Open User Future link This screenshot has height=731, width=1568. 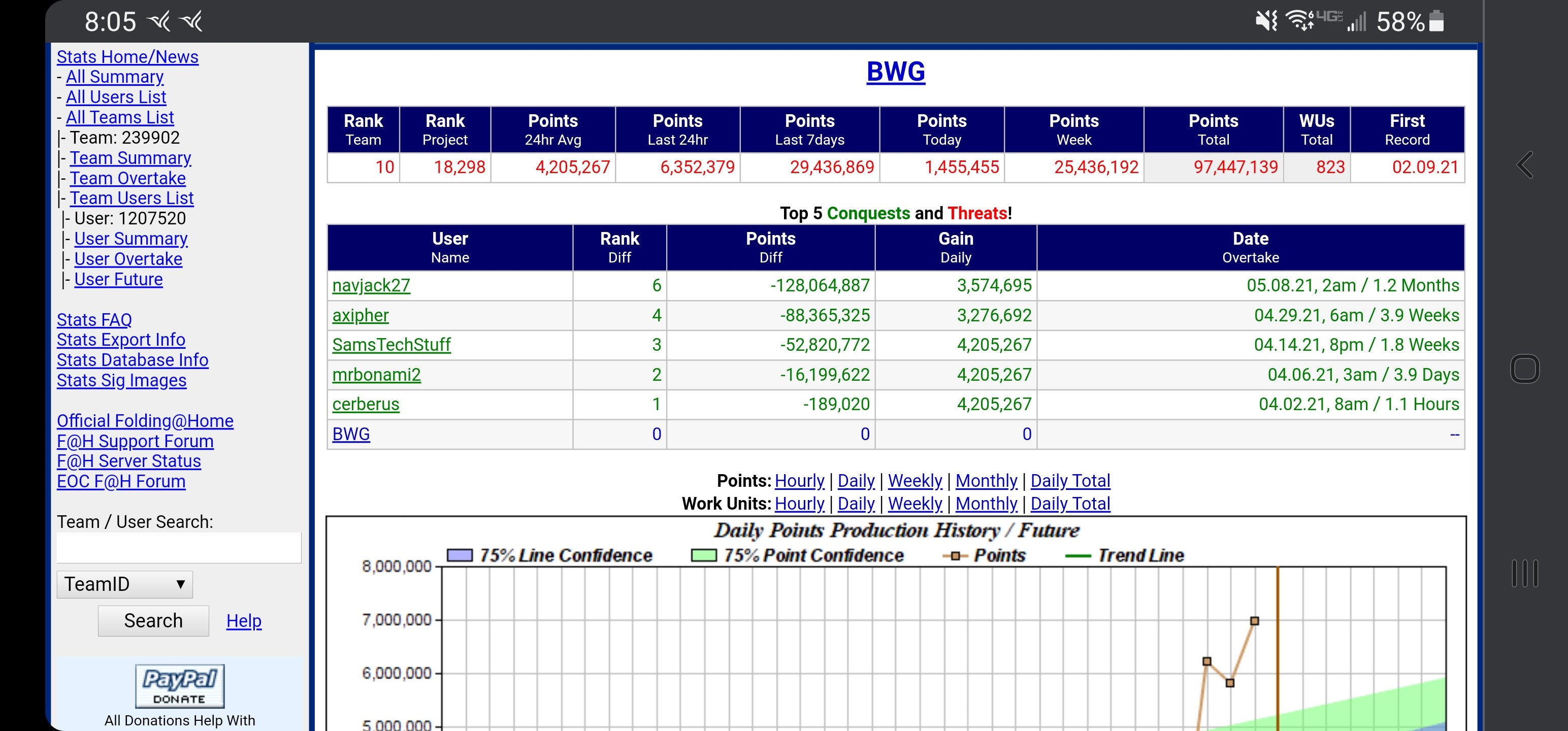pos(119,279)
